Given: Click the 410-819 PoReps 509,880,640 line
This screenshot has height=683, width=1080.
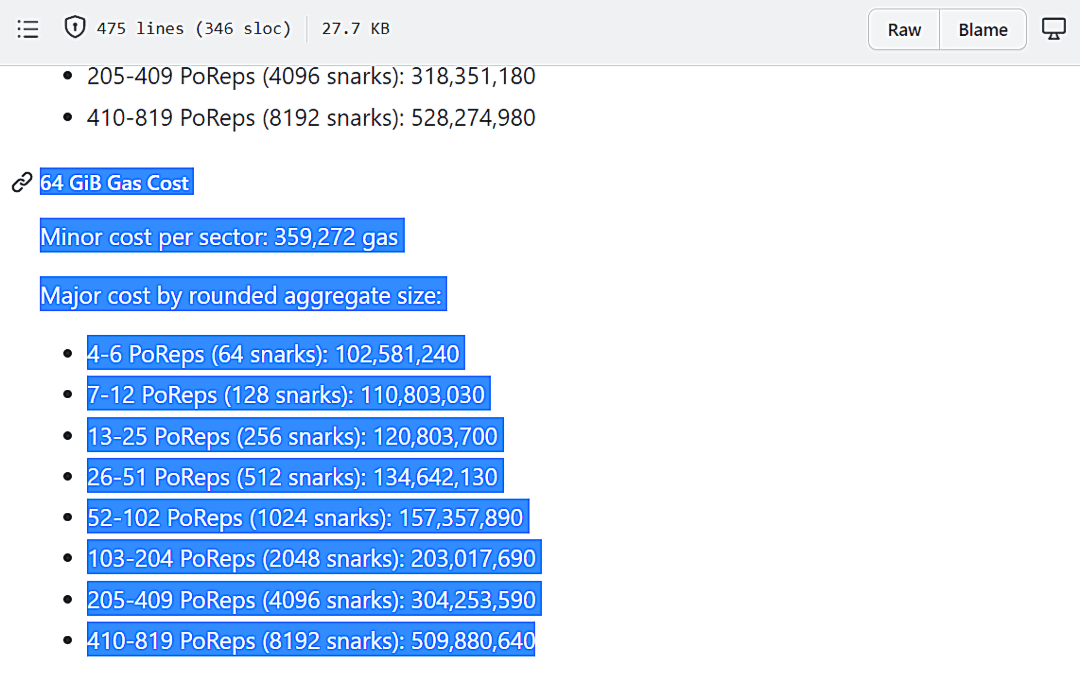Looking at the screenshot, I should (311, 640).
